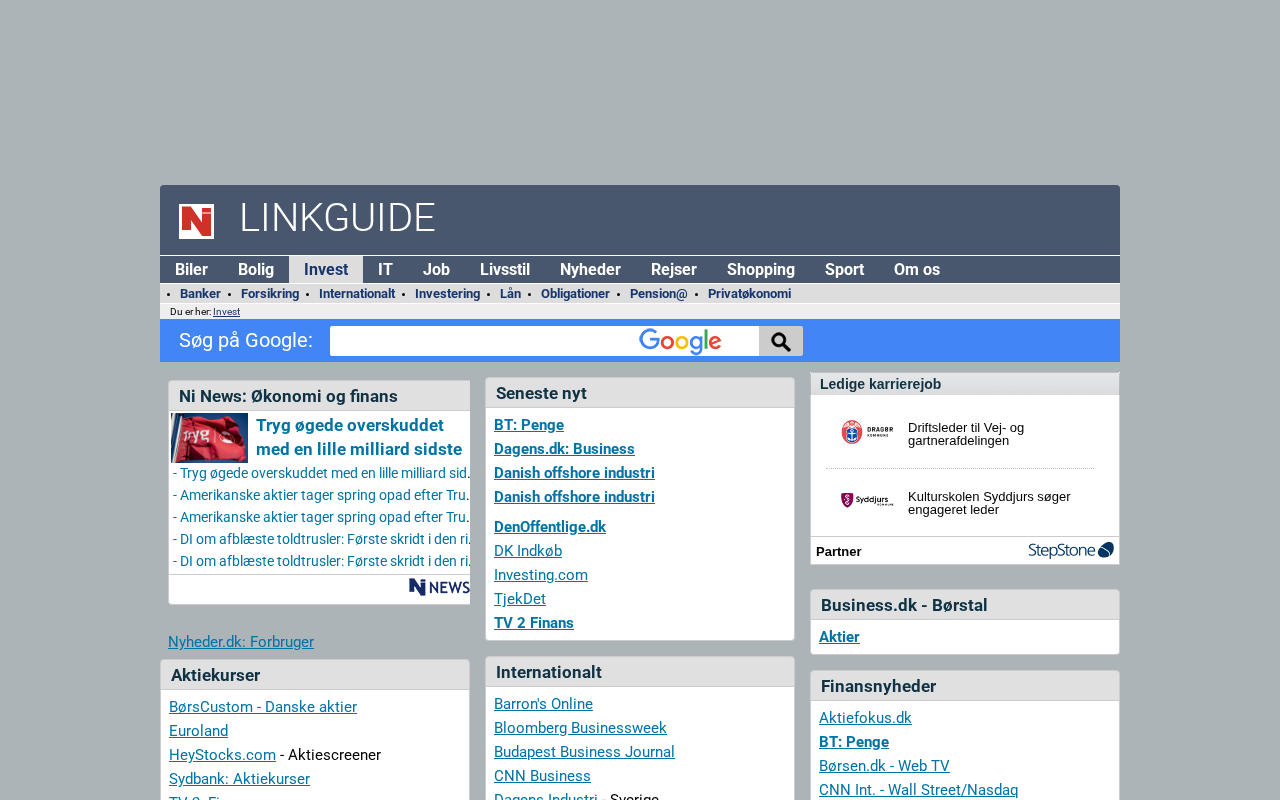This screenshot has width=1280, height=800.
Task: Open BørsCustom - Danske aktier link
Action: [263, 707]
